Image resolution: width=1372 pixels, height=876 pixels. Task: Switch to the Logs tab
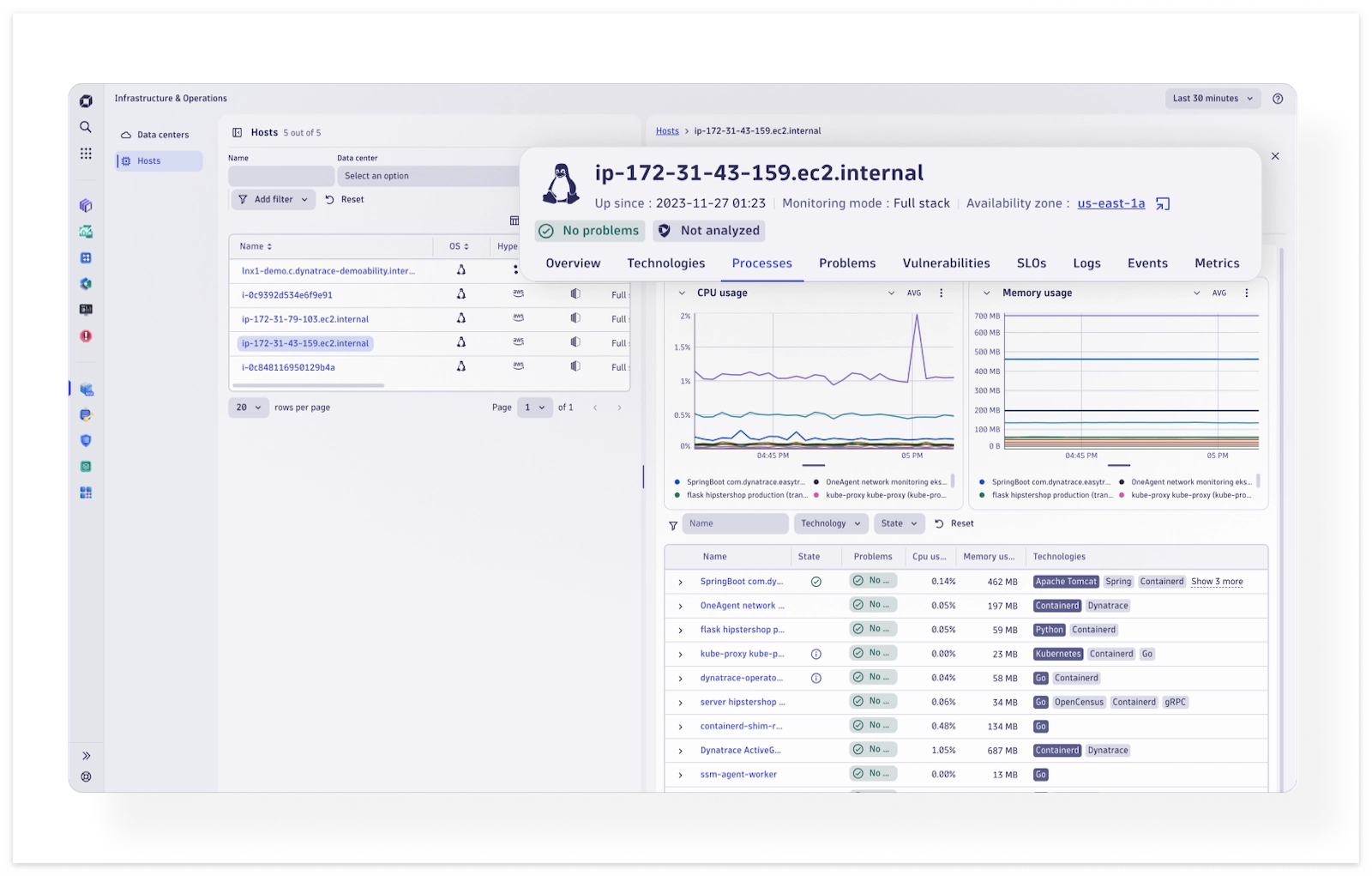[x=1086, y=263]
